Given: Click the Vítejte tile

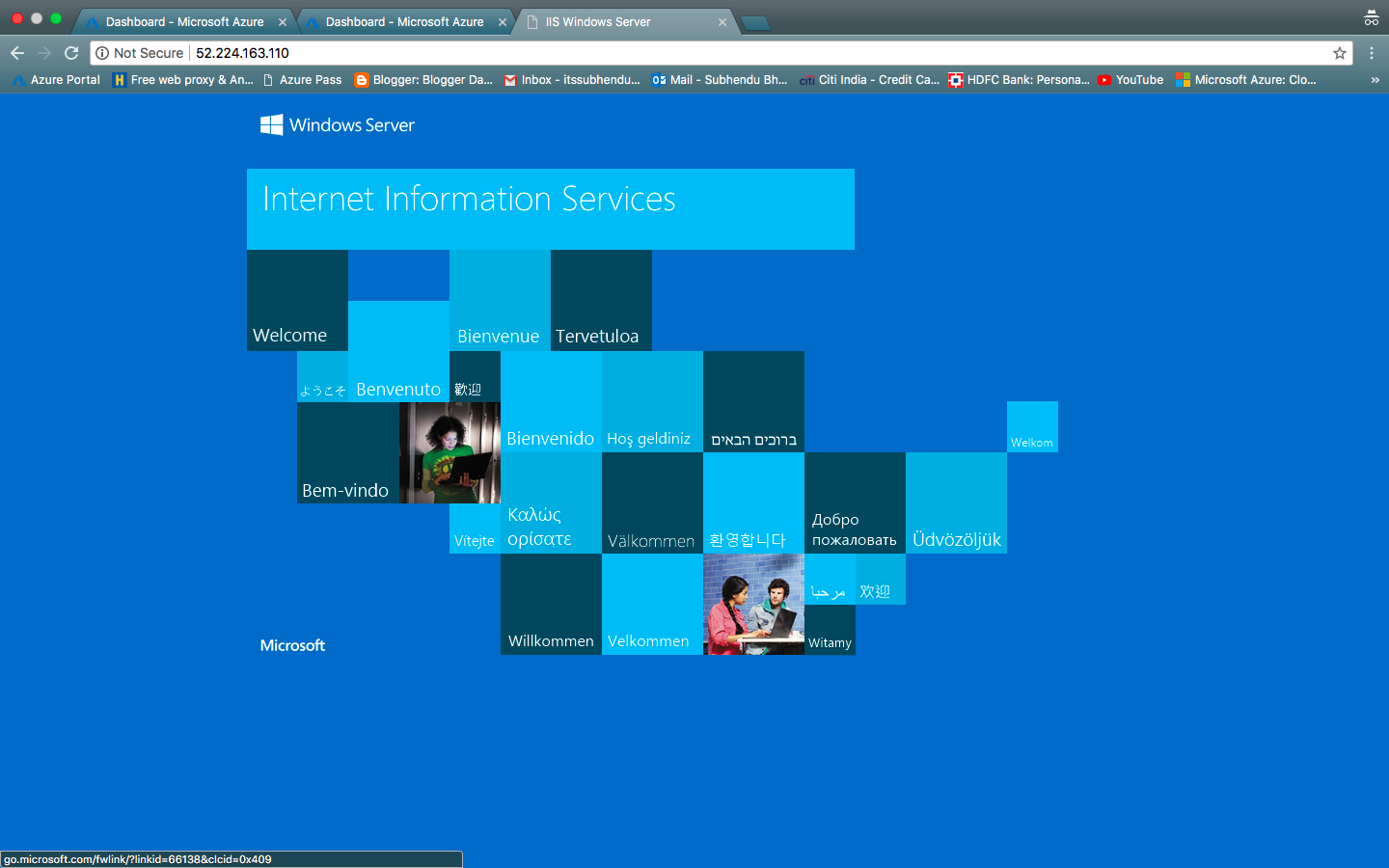Looking at the screenshot, I should pos(475,529).
